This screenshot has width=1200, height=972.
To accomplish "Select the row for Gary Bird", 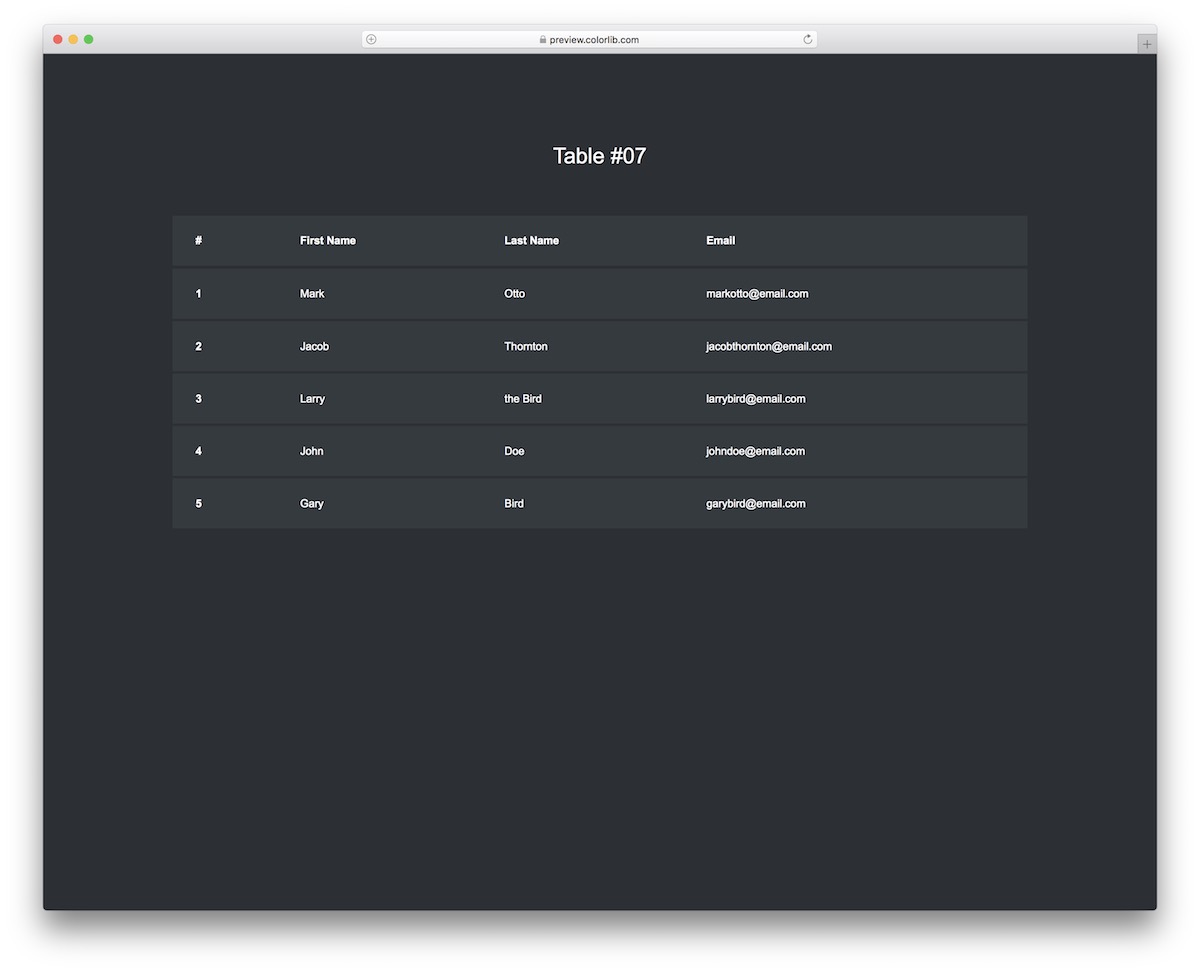I will pos(600,503).
